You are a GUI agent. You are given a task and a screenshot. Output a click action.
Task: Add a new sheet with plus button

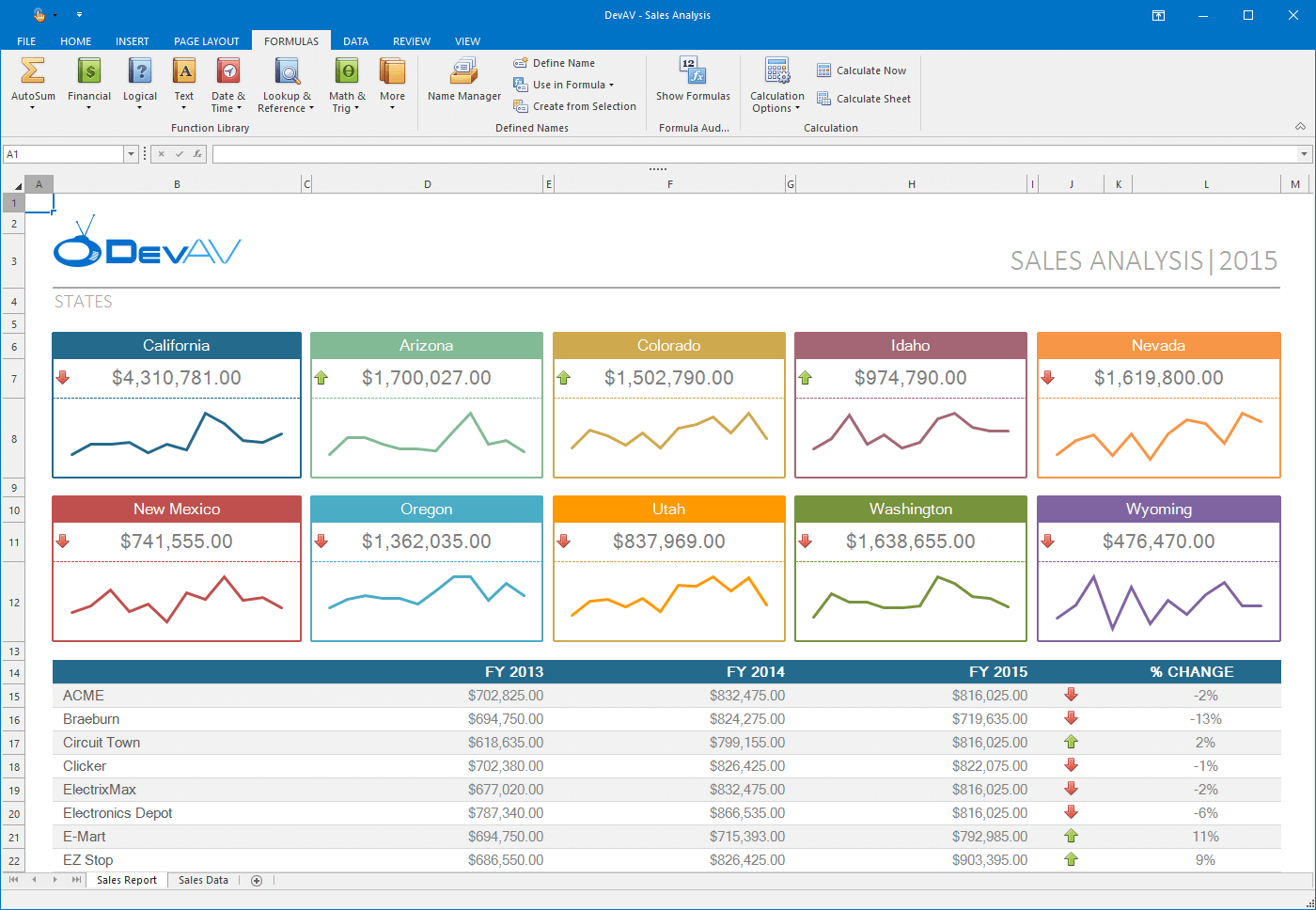[257, 880]
